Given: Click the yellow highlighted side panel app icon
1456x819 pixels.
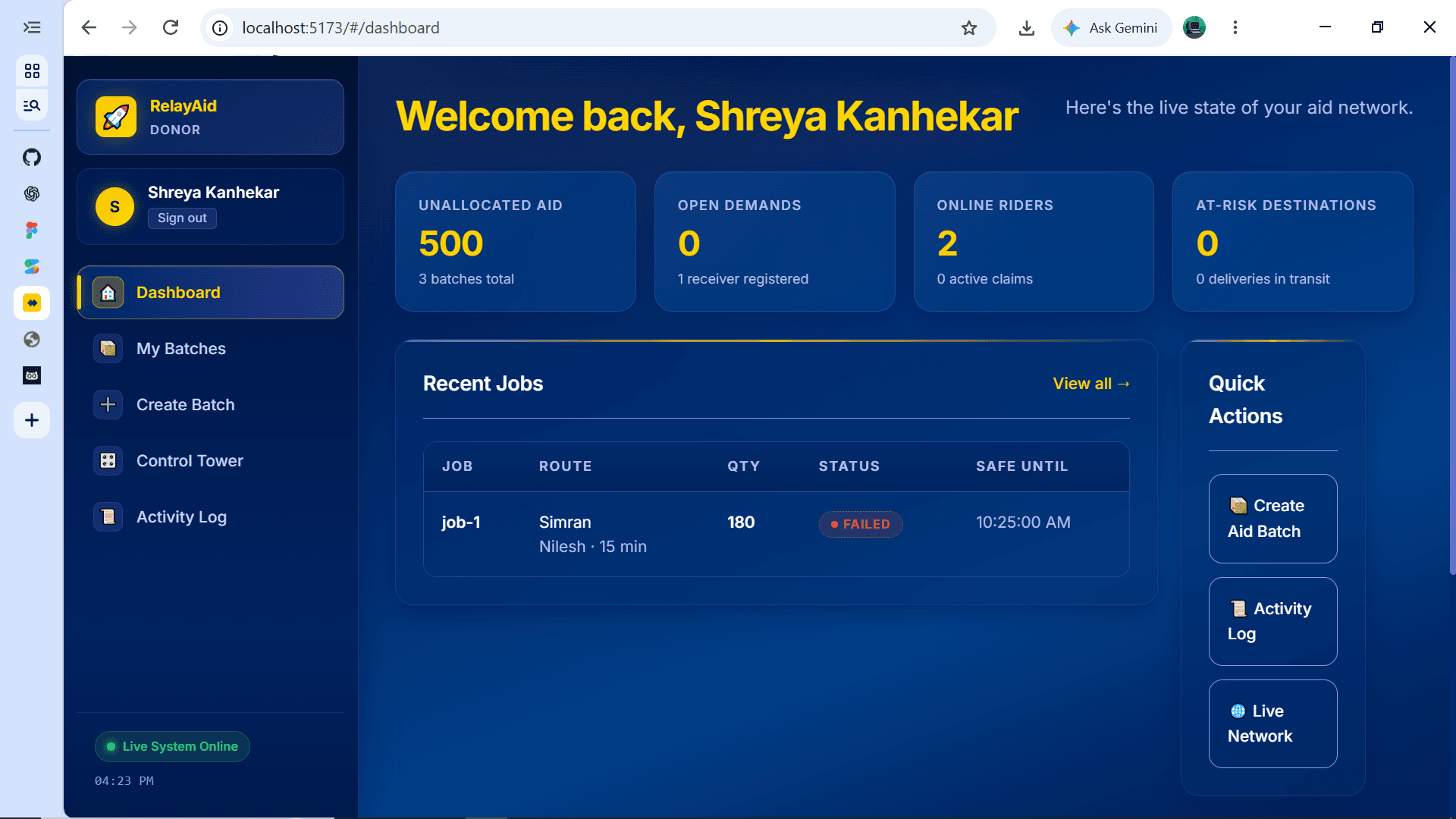Looking at the screenshot, I should click(x=32, y=303).
